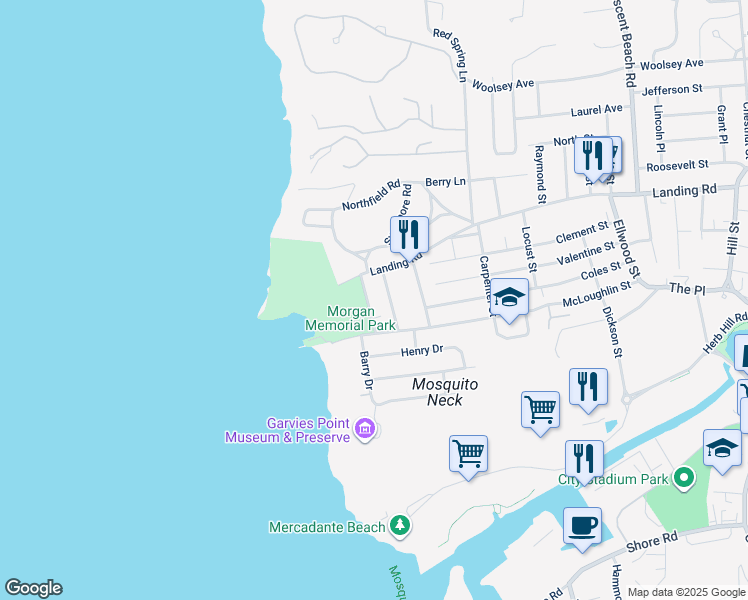Select the Mercadante Beach text label
This screenshot has width=748, height=600.
click(327, 527)
